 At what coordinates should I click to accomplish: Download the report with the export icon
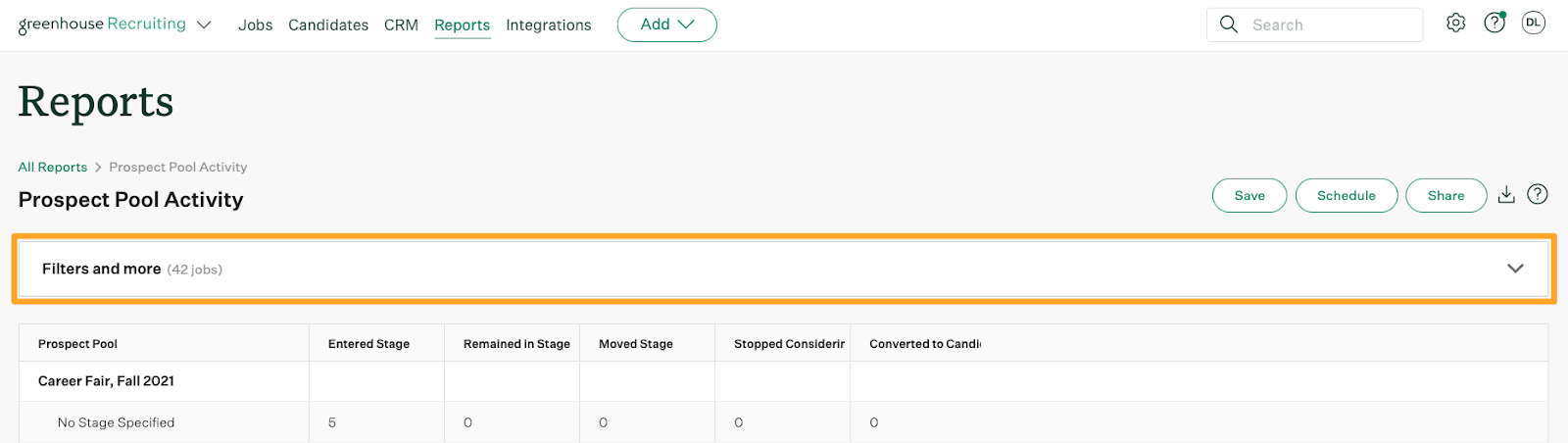(1506, 195)
